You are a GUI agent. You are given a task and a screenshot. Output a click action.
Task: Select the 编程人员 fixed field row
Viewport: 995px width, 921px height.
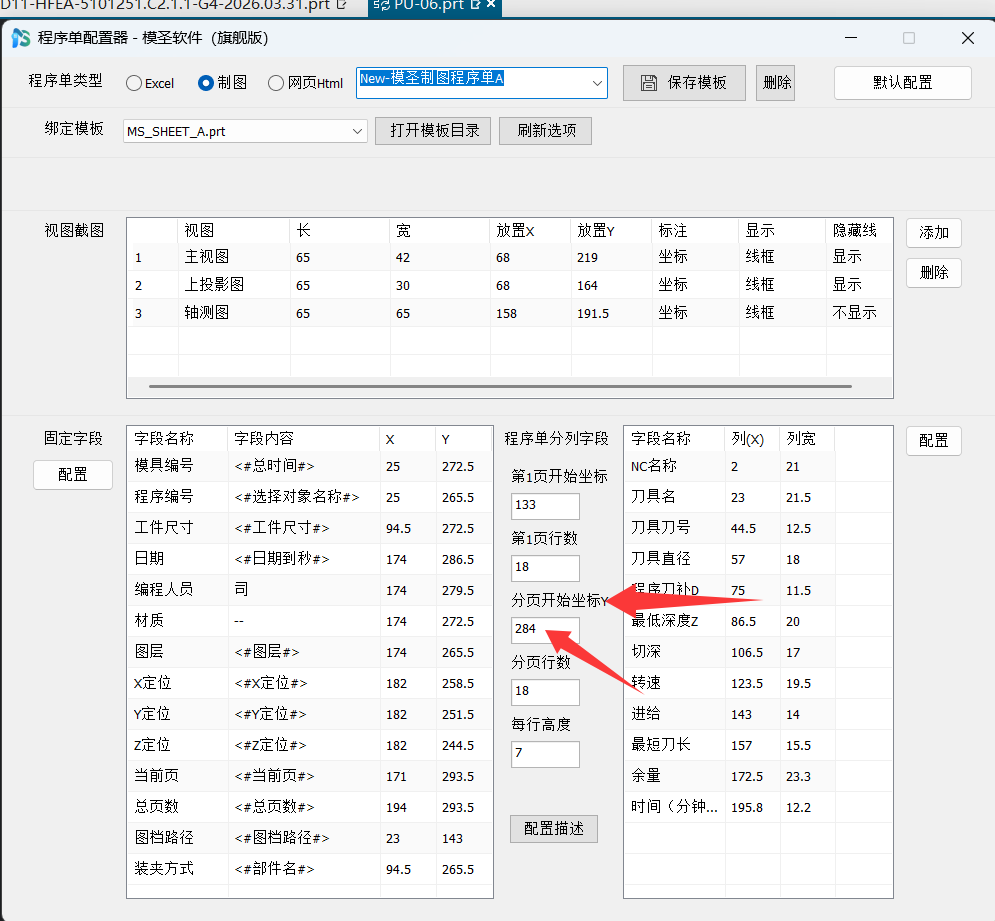310,590
